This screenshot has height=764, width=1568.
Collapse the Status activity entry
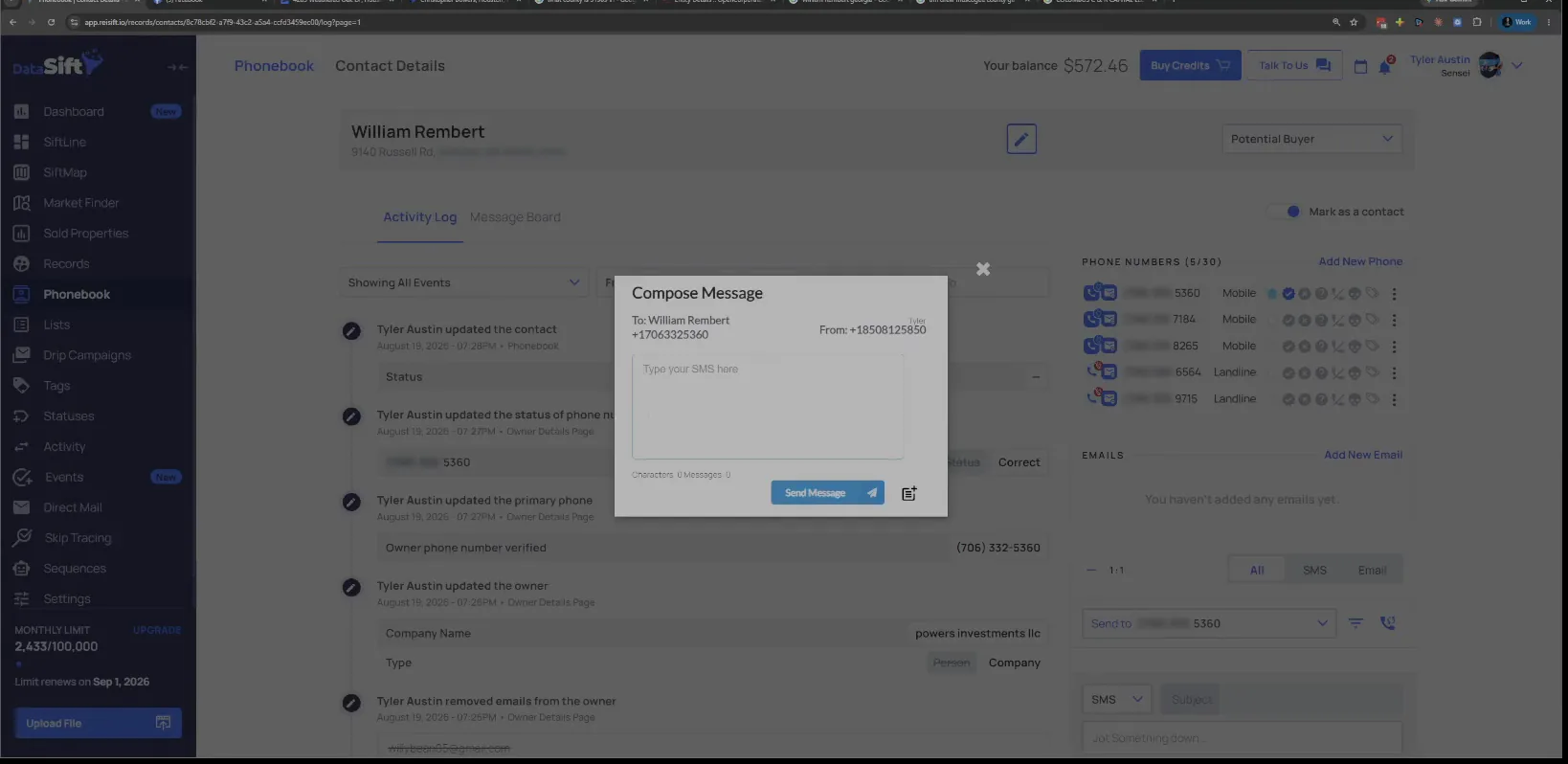pos(1036,377)
